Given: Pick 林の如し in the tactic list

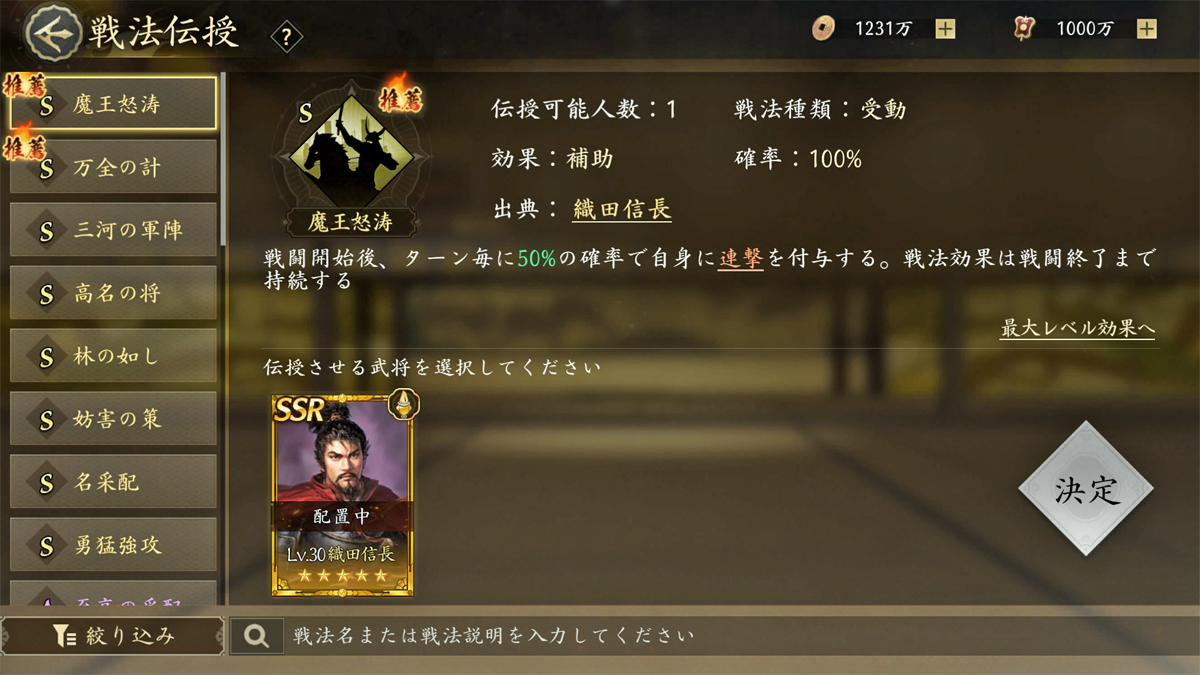Looking at the screenshot, I should (113, 356).
